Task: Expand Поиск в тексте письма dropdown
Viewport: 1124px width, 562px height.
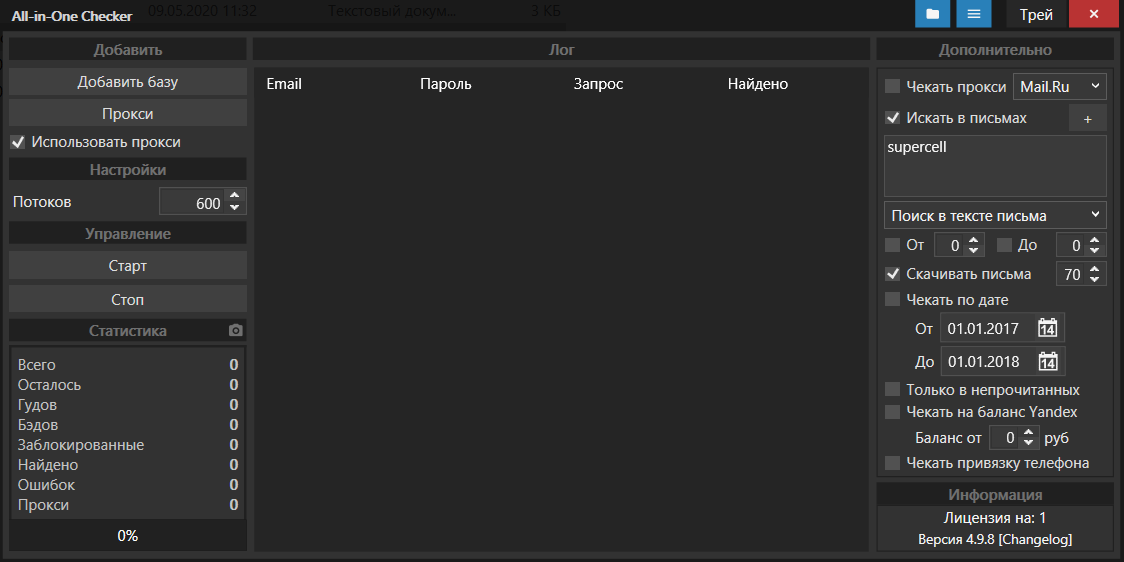Action: tap(995, 215)
